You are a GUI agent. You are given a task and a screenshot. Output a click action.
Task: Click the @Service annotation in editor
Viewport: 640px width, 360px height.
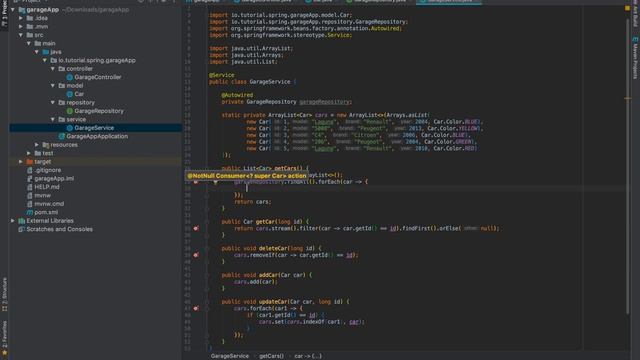click(x=222, y=75)
